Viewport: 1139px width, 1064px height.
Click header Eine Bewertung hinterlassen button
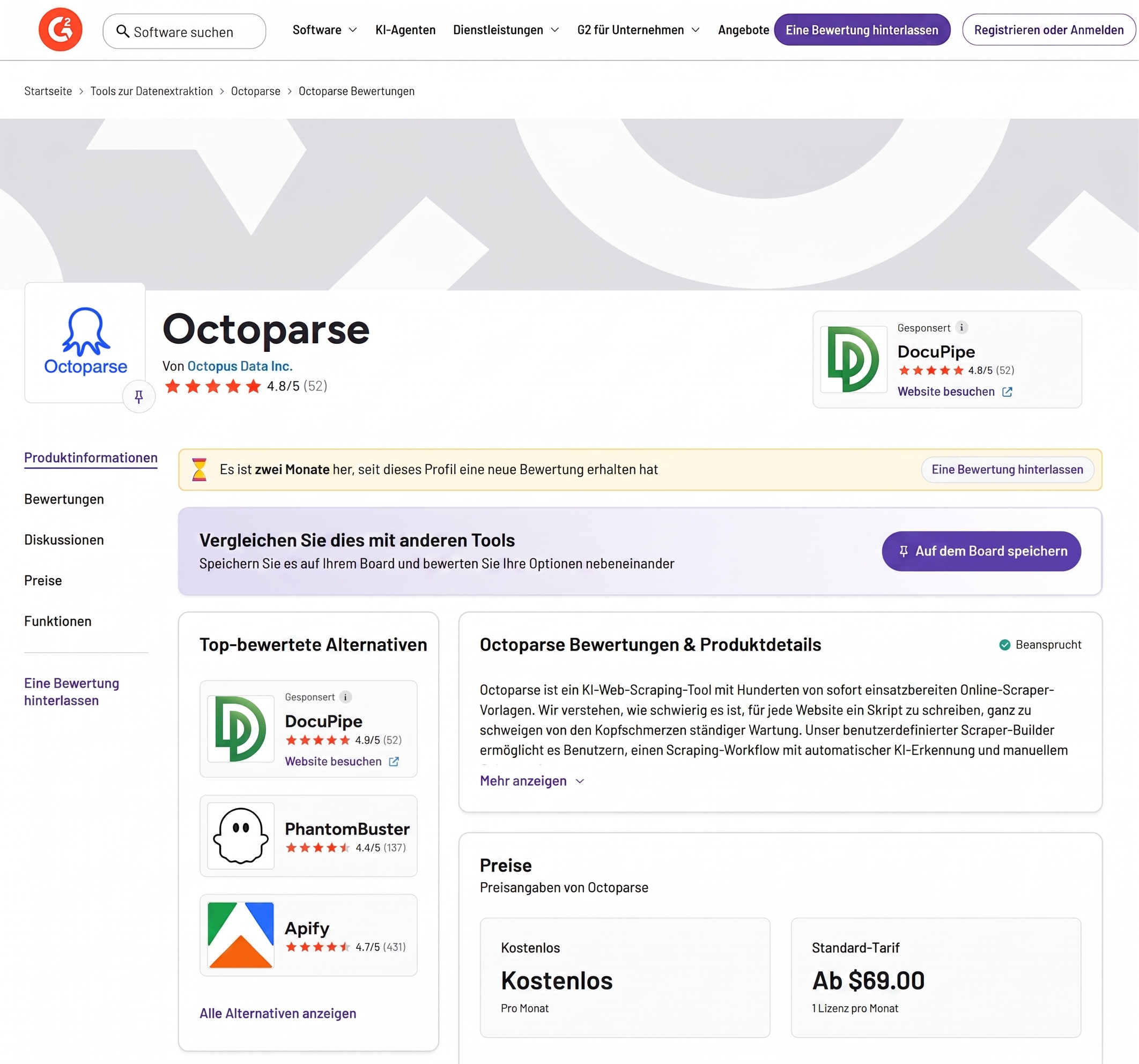pos(862,30)
